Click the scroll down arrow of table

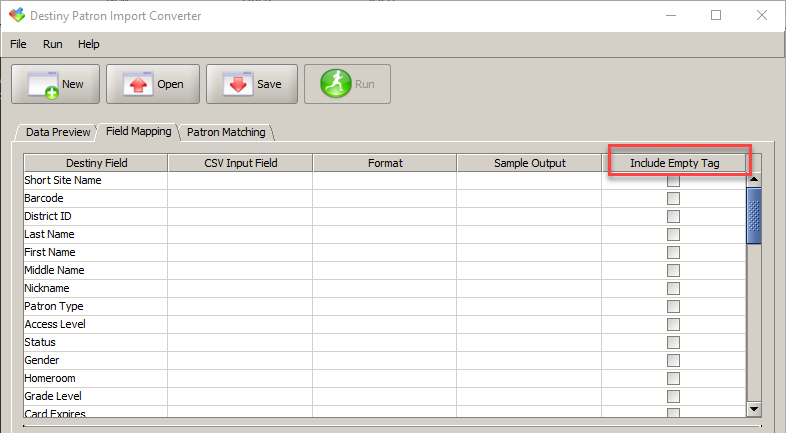pyautogui.click(x=754, y=409)
